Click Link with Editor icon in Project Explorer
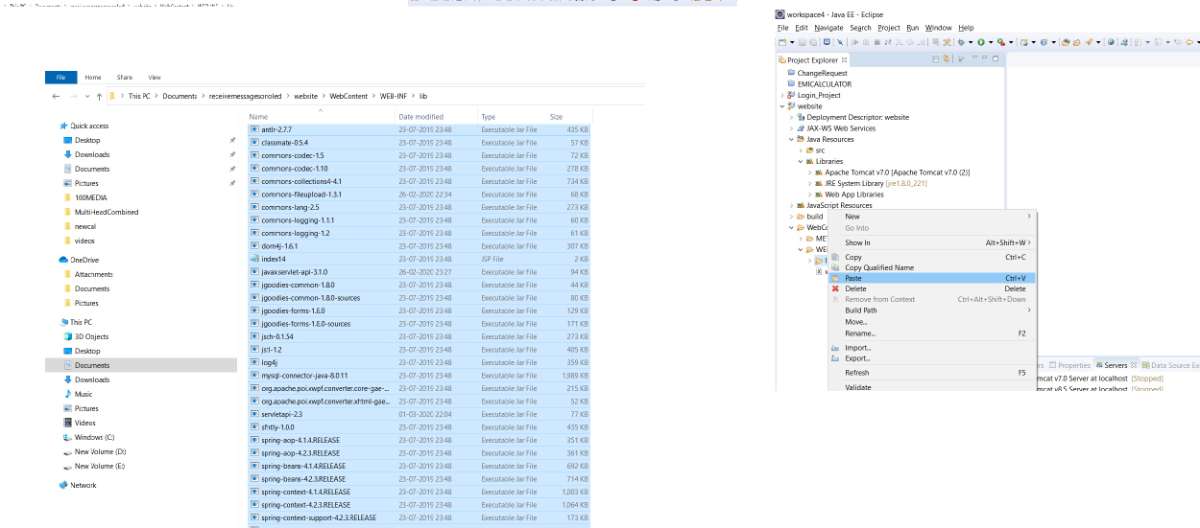This screenshot has width=1200, height=528. coord(948,60)
